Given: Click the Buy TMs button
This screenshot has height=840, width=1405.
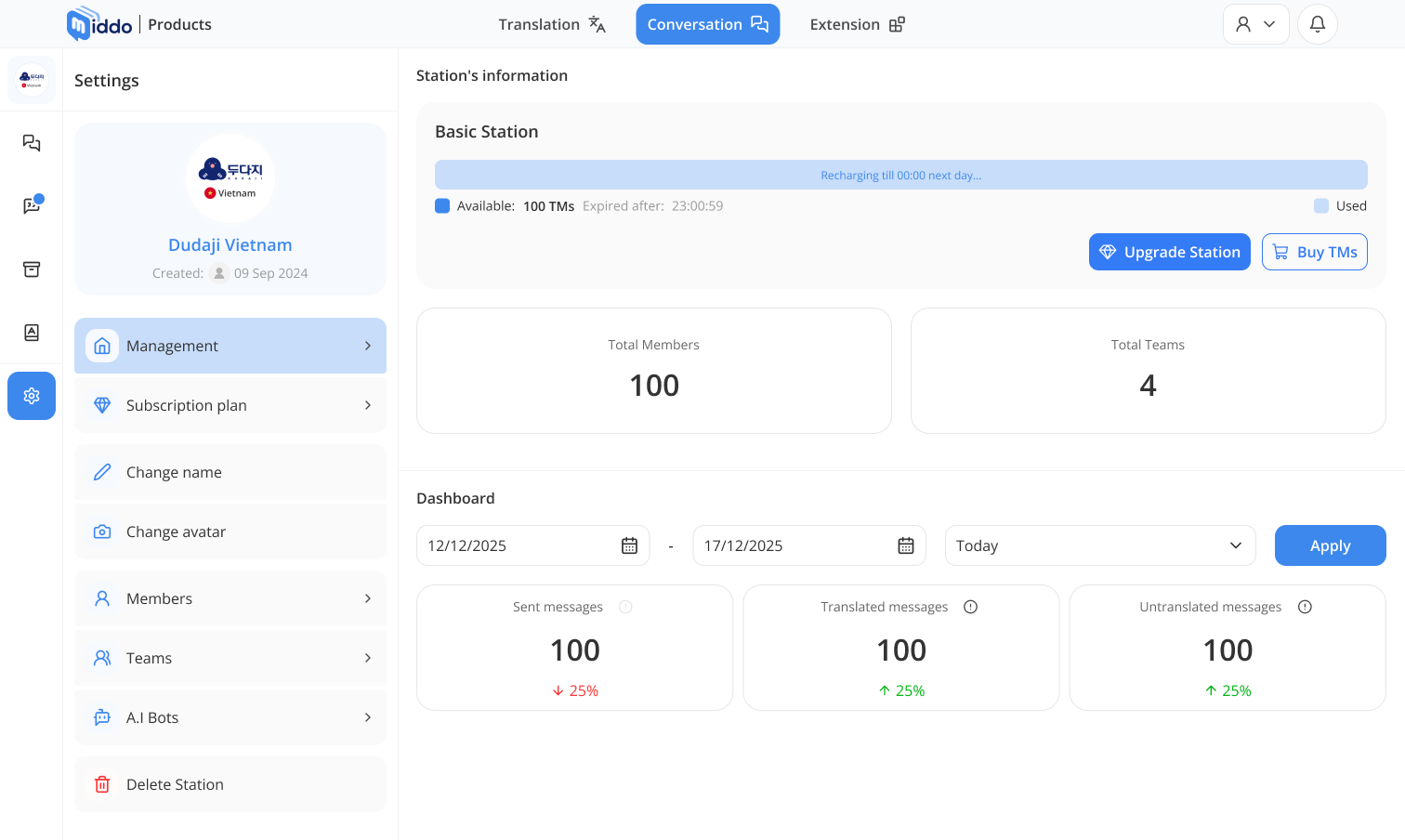Looking at the screenshot, I should point(1314,252).
